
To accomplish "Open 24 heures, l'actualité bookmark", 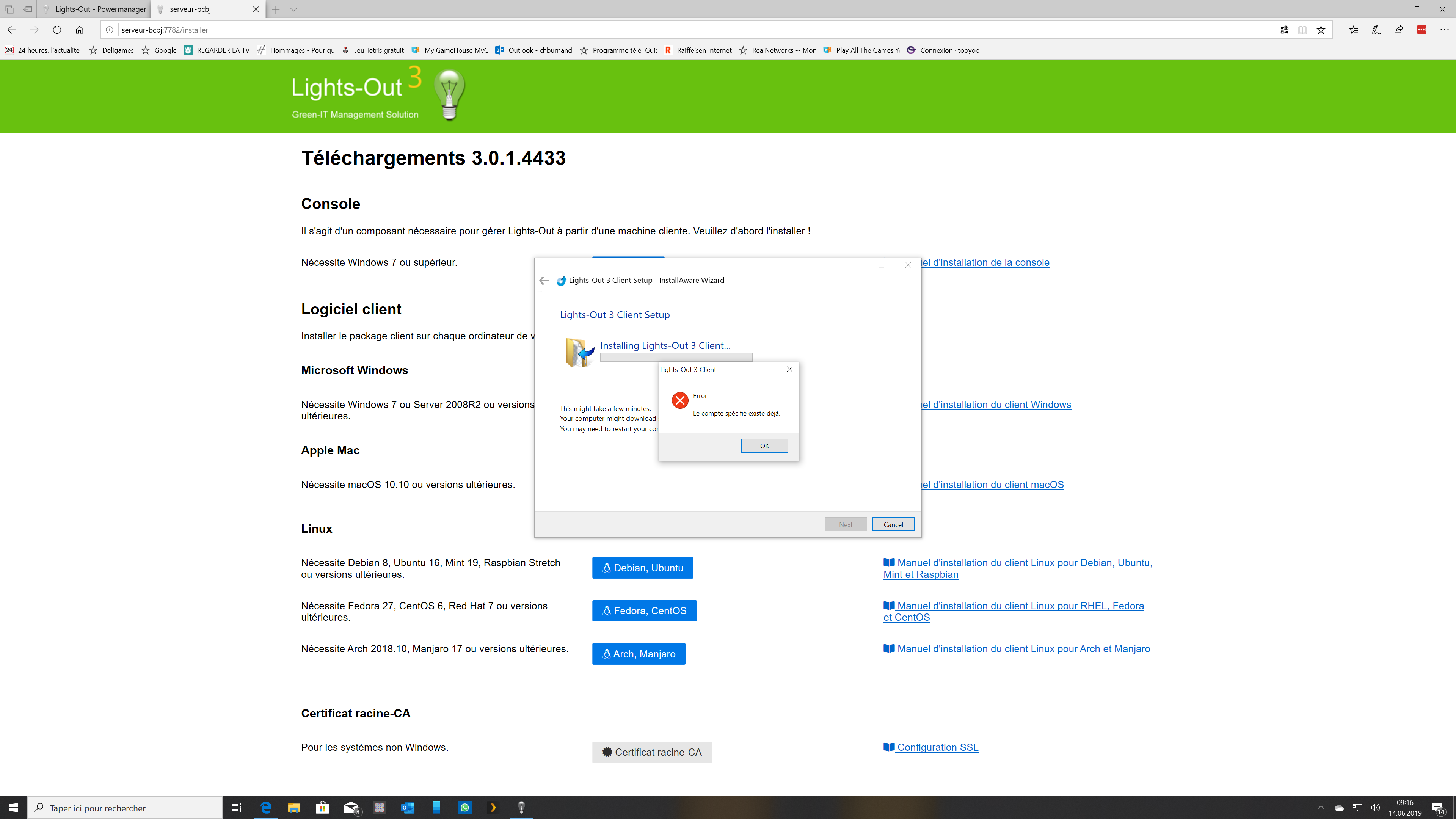I will (x=42, y=50).
